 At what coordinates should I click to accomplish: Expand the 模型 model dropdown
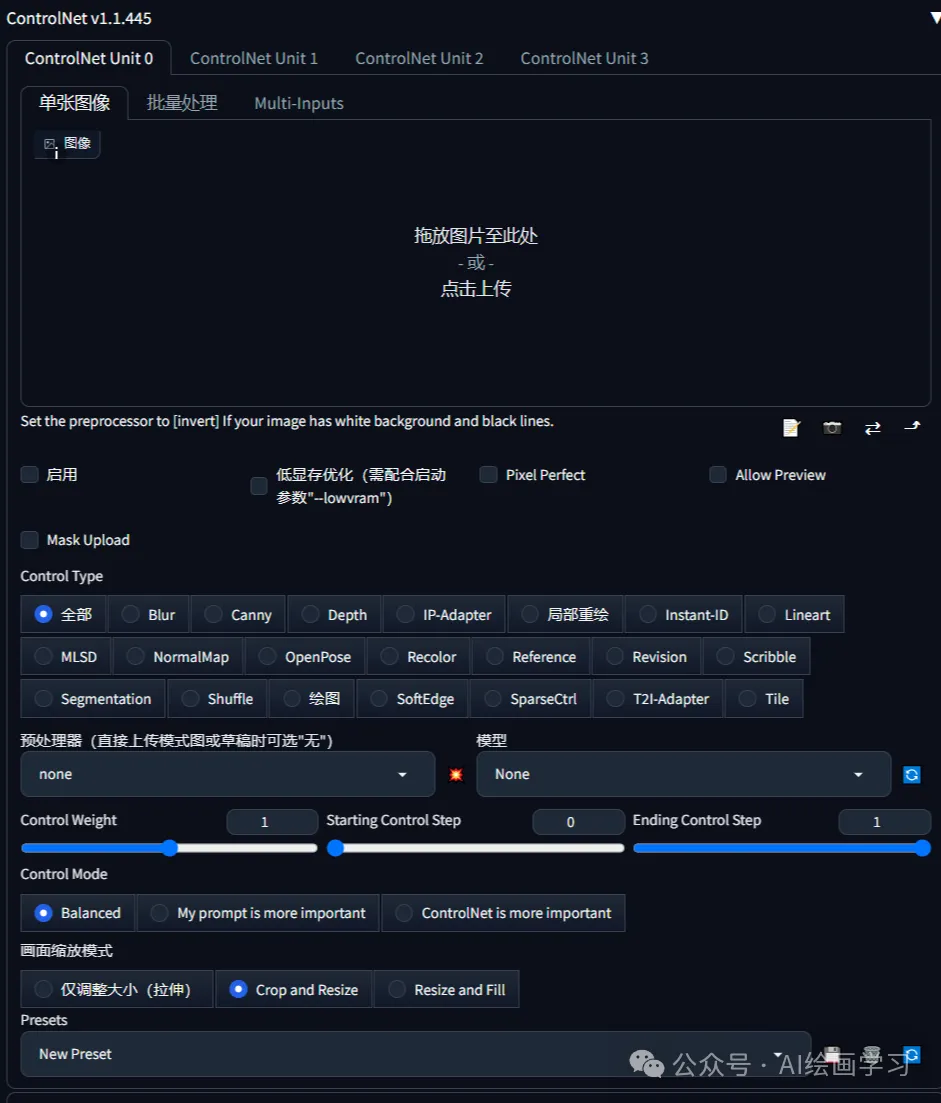(x=683, y=773)
